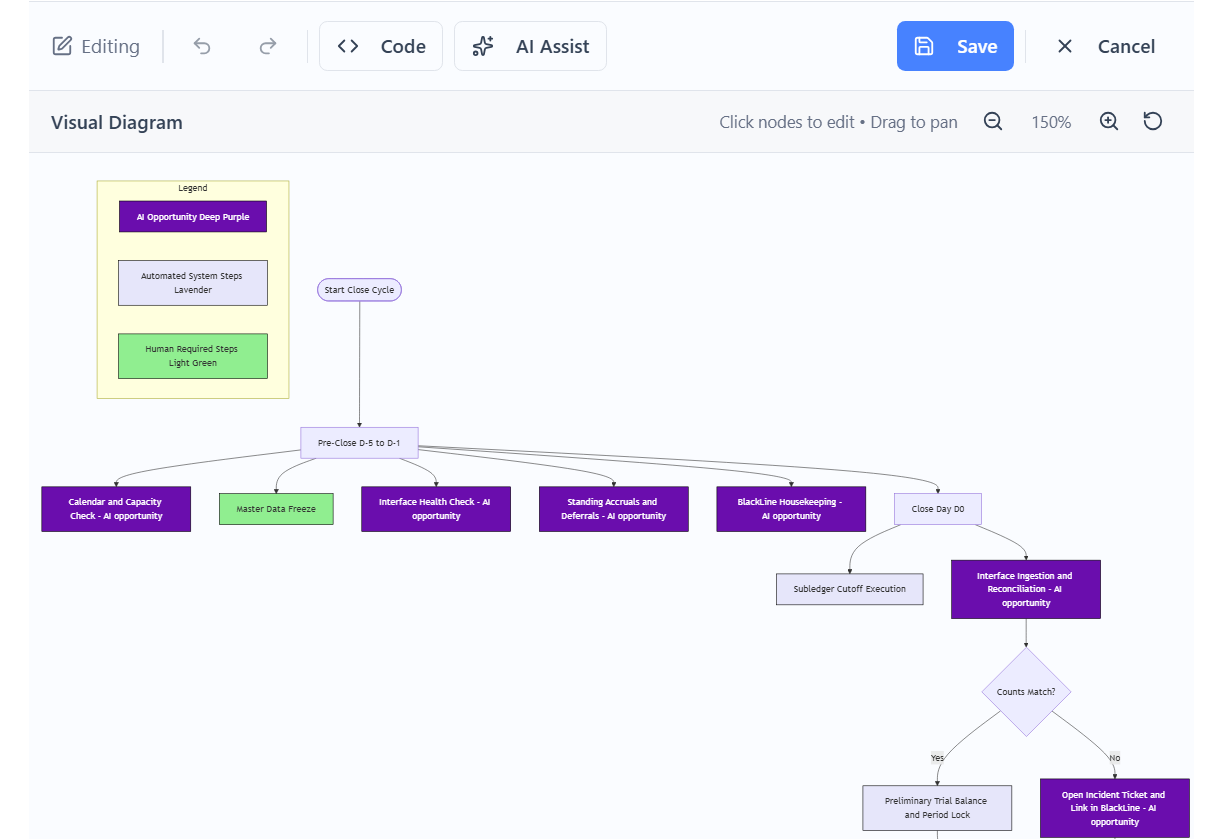
Task: Select the Start Close Cycle node
Action: coord(359,289)
